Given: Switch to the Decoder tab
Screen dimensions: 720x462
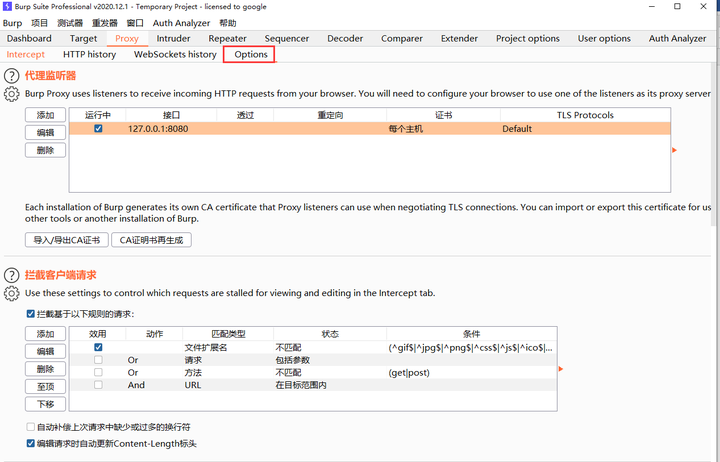Looking at the screenshot, I should (345, 39).
